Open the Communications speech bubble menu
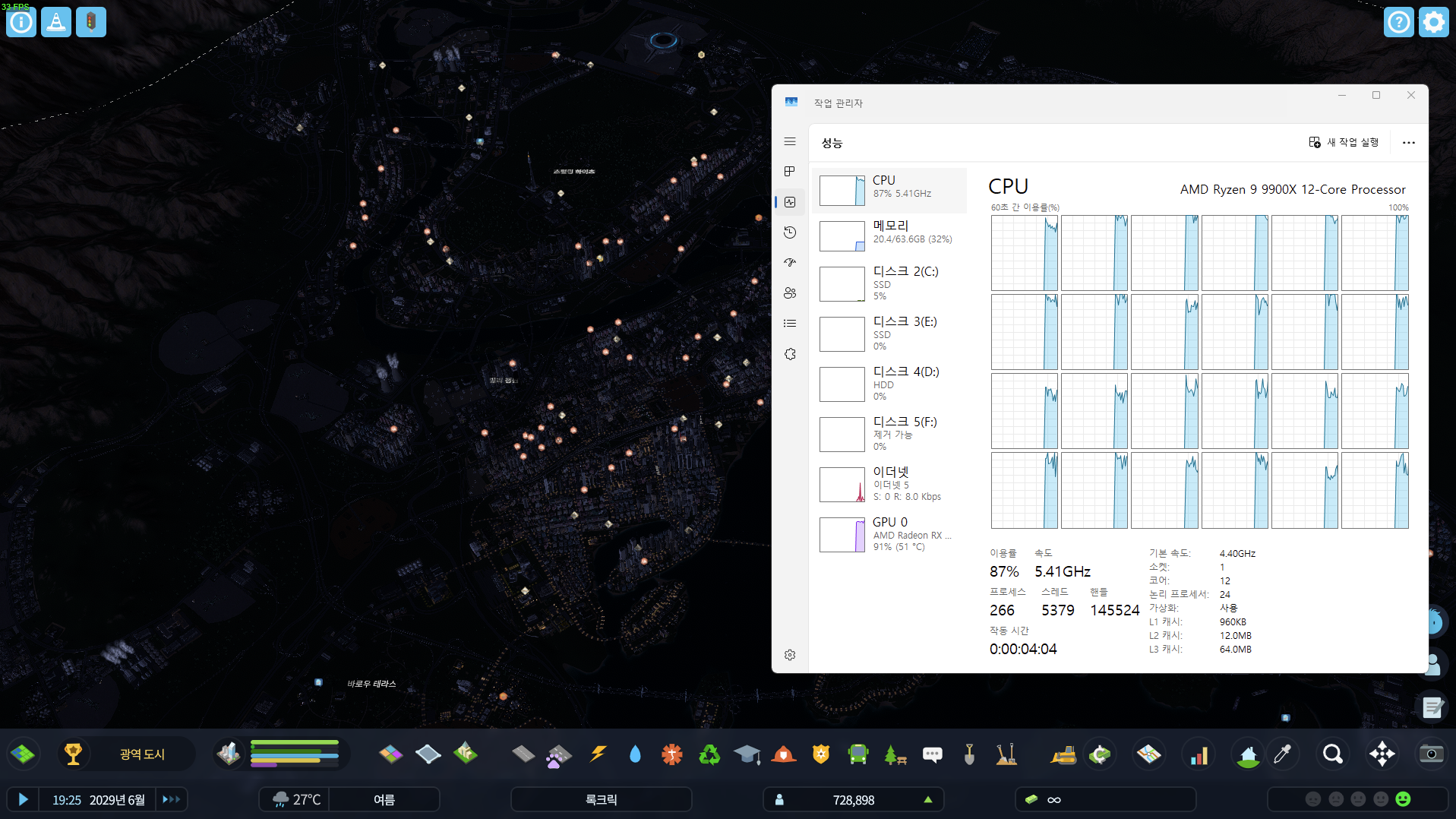1456x819 pixels. (933, 754)
